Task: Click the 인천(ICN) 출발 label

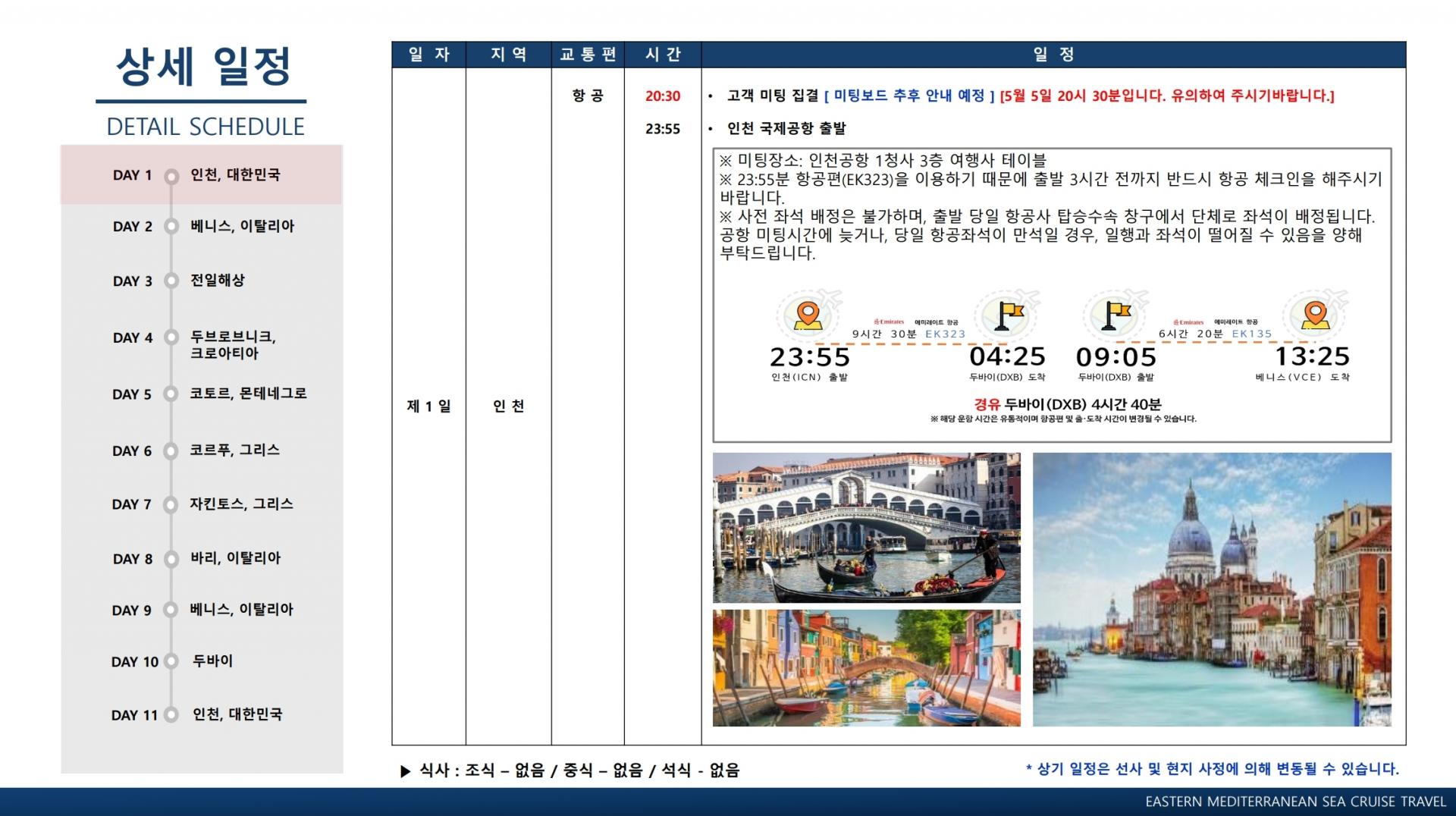Action: coord(809,377)
